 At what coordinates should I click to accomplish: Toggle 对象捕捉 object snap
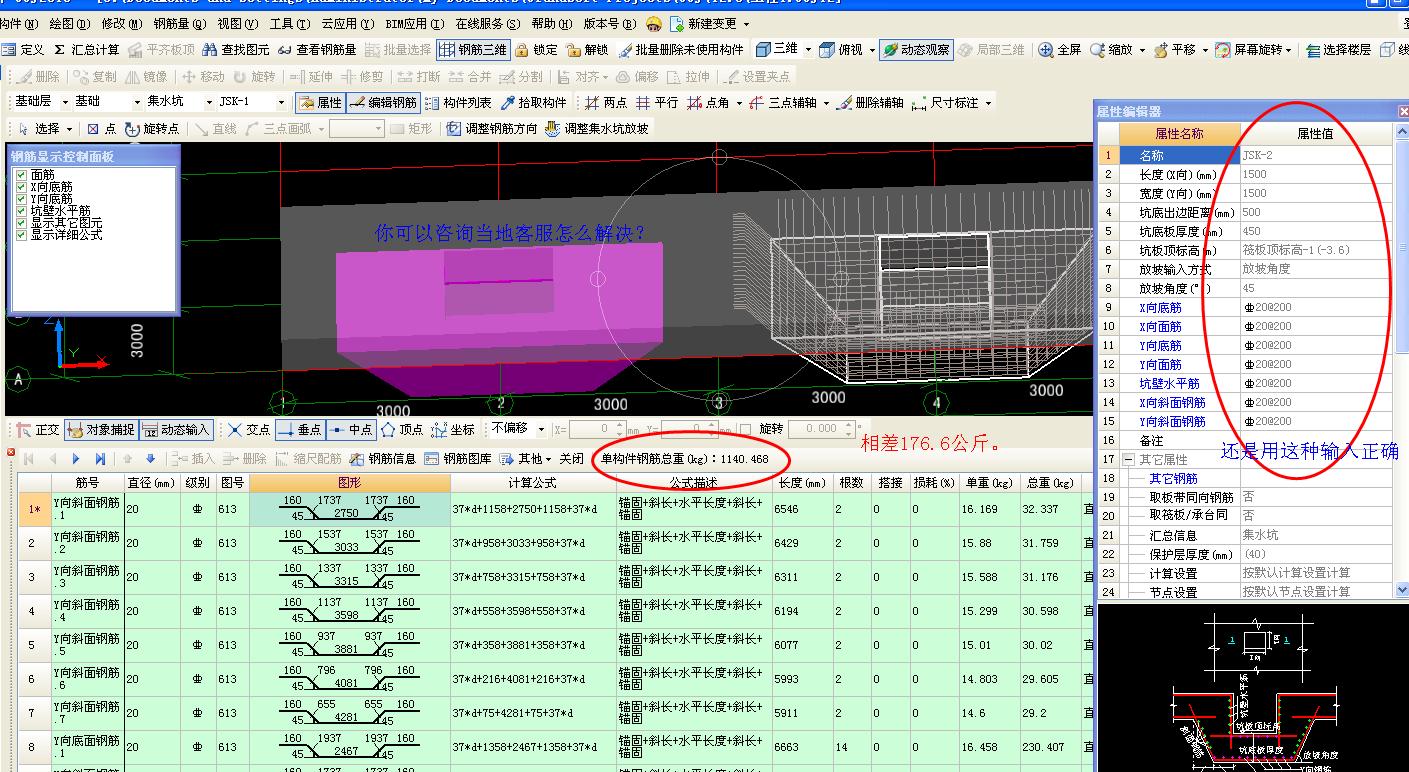(100, 429)
